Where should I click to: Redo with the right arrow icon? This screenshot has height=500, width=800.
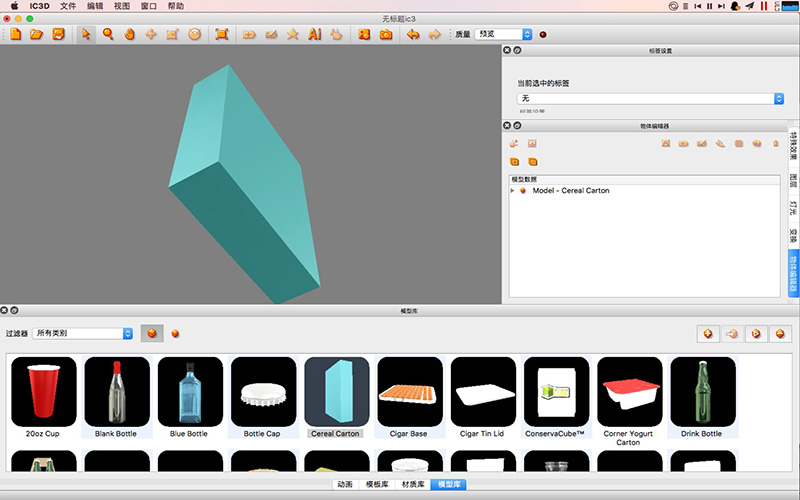click(434, 35)
